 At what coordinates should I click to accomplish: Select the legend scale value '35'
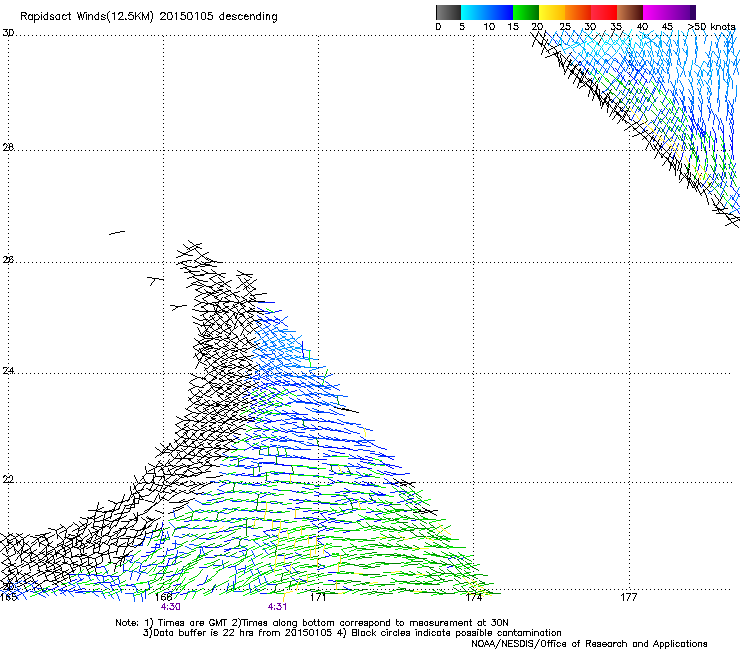(x=616, y=27)
